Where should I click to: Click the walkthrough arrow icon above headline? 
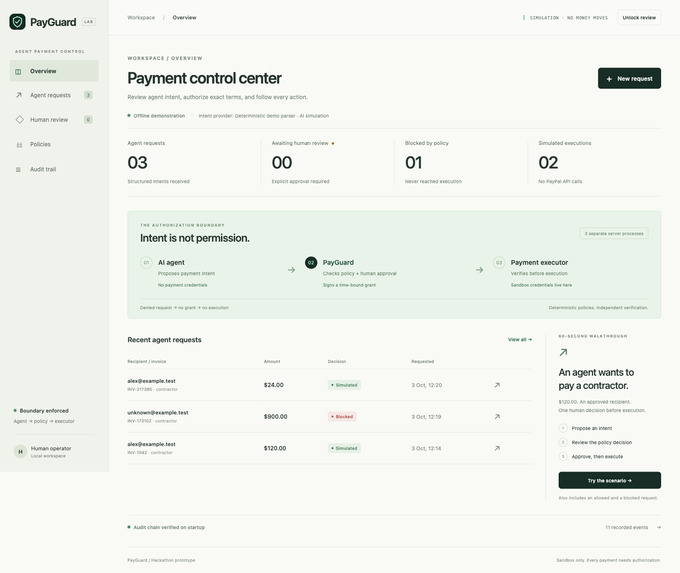point(563,352)
